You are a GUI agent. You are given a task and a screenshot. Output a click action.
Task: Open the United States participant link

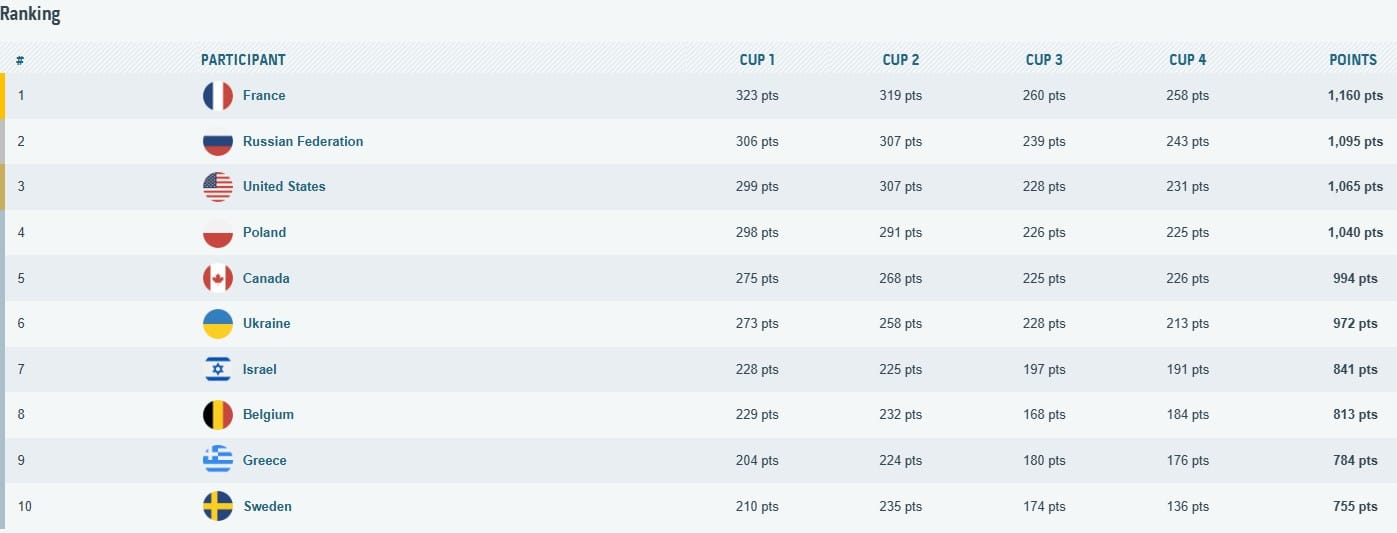point(284,187)
